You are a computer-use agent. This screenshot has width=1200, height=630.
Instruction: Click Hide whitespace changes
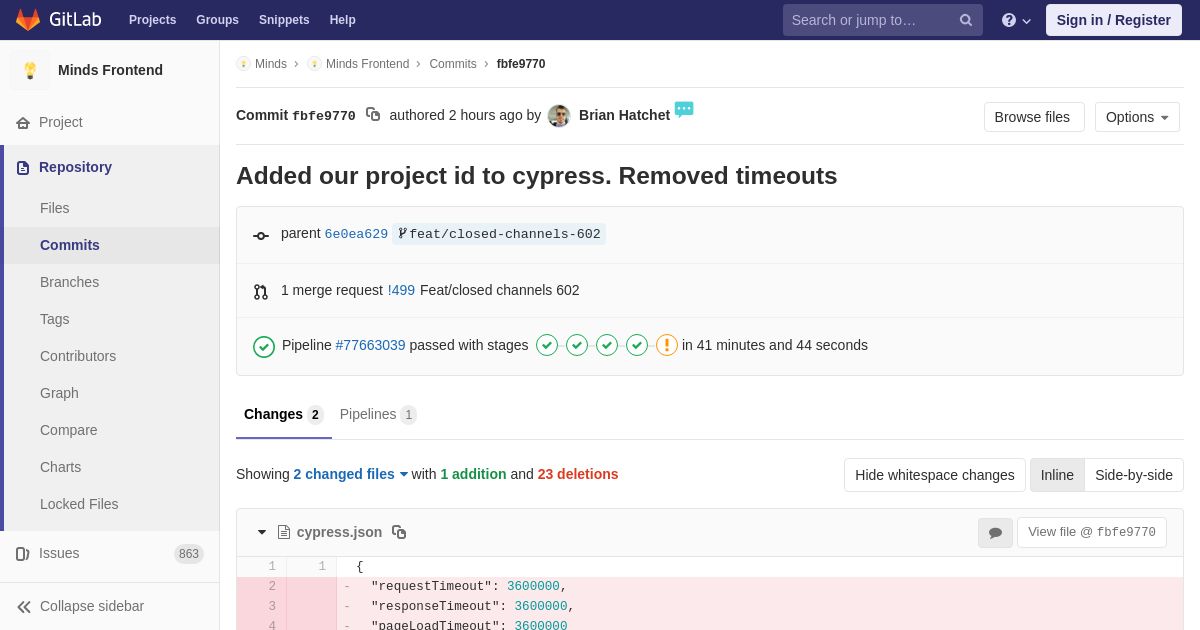tap(935, 475)
